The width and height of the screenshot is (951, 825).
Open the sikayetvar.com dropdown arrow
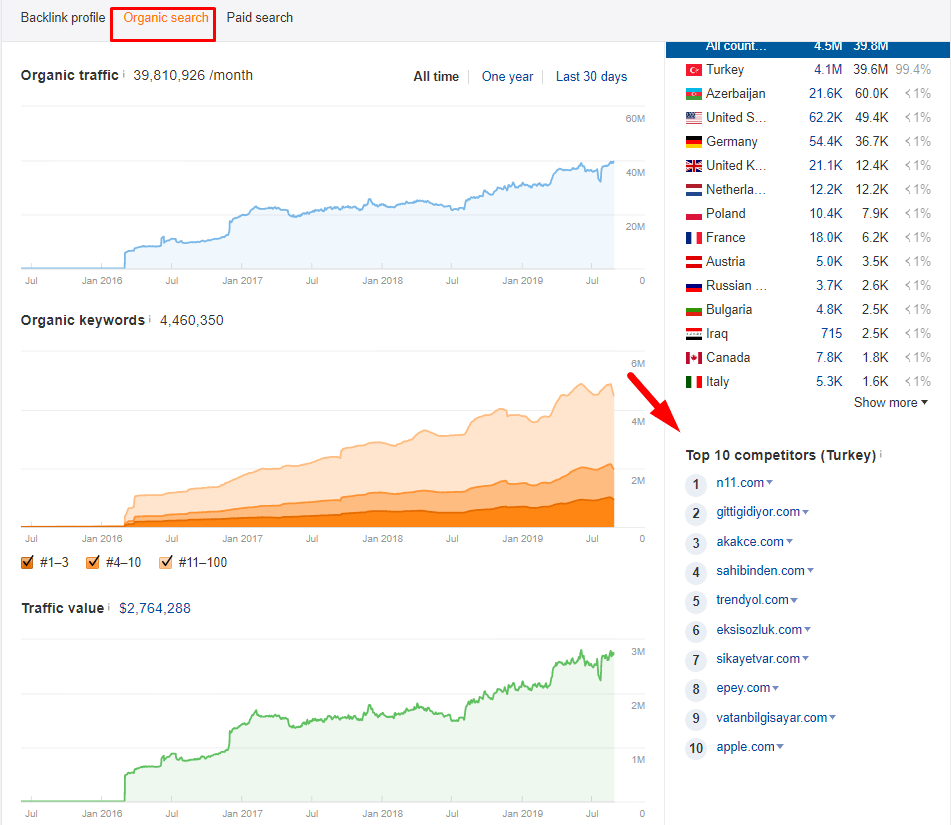point(805,659)
